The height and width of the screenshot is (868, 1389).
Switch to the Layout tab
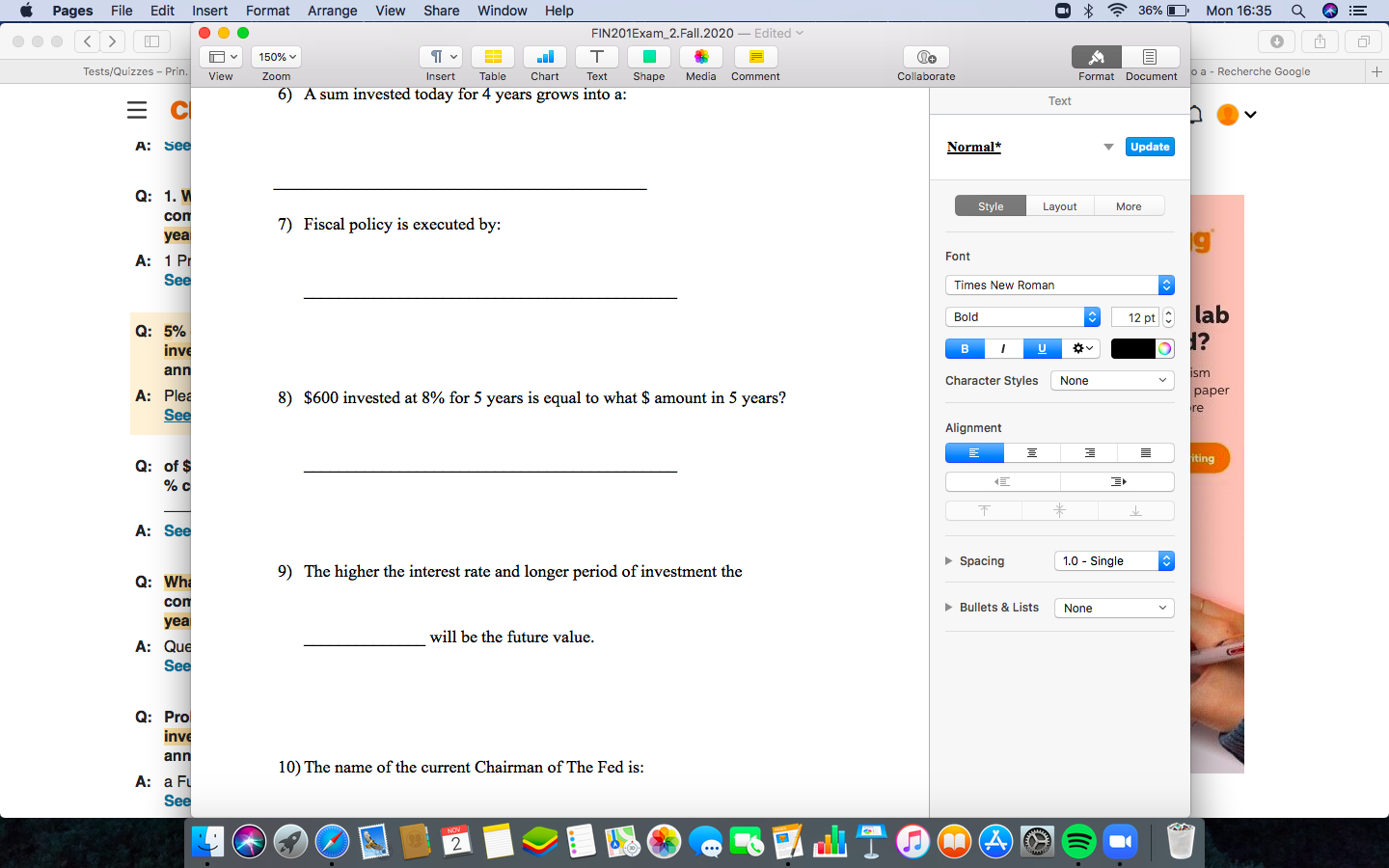pyautogui.click(x=1059, y=205)
